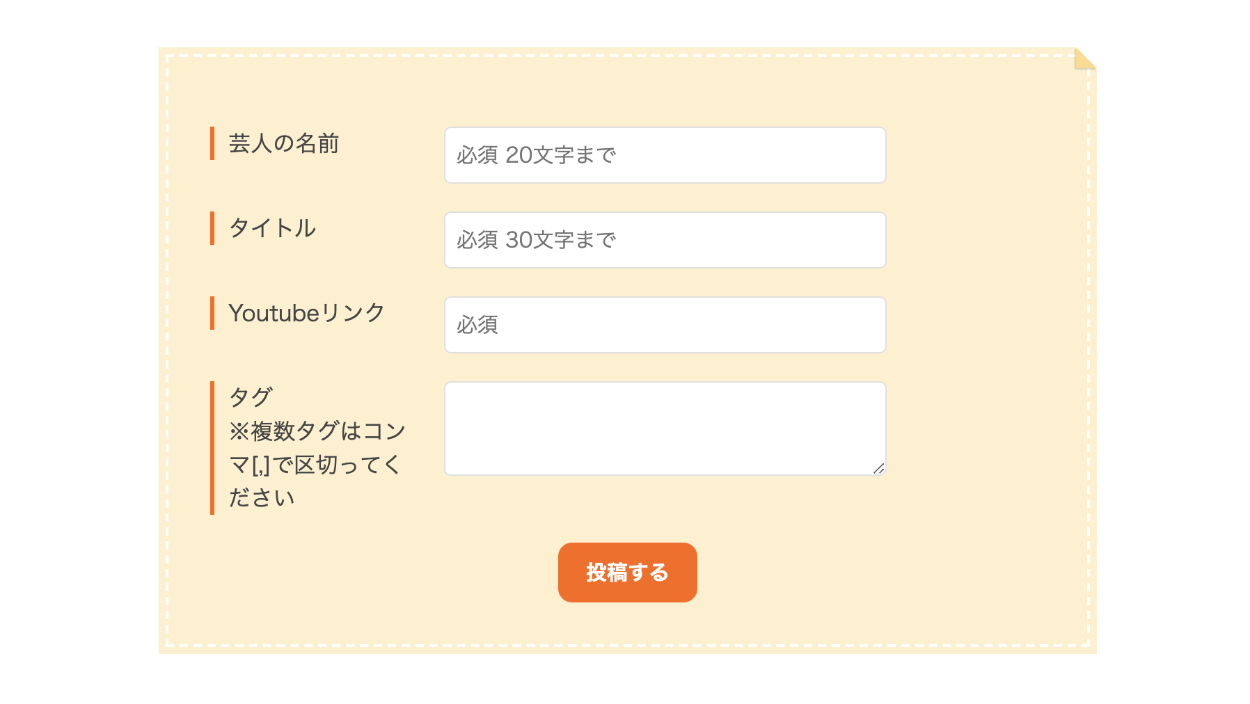The height and width of the screenshot is (704, 1250).
Task: Click the タグ heading word in the label
Action: point(250,398)
